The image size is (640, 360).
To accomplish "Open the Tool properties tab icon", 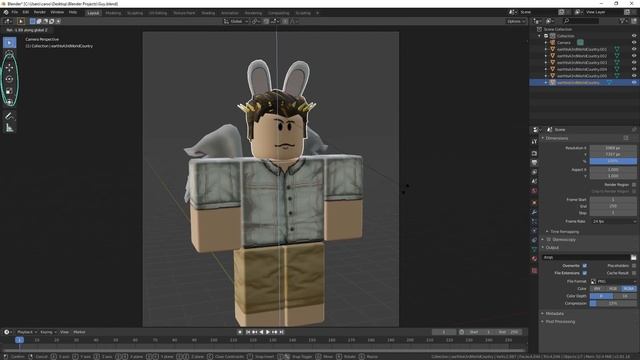I will [534, 142].
